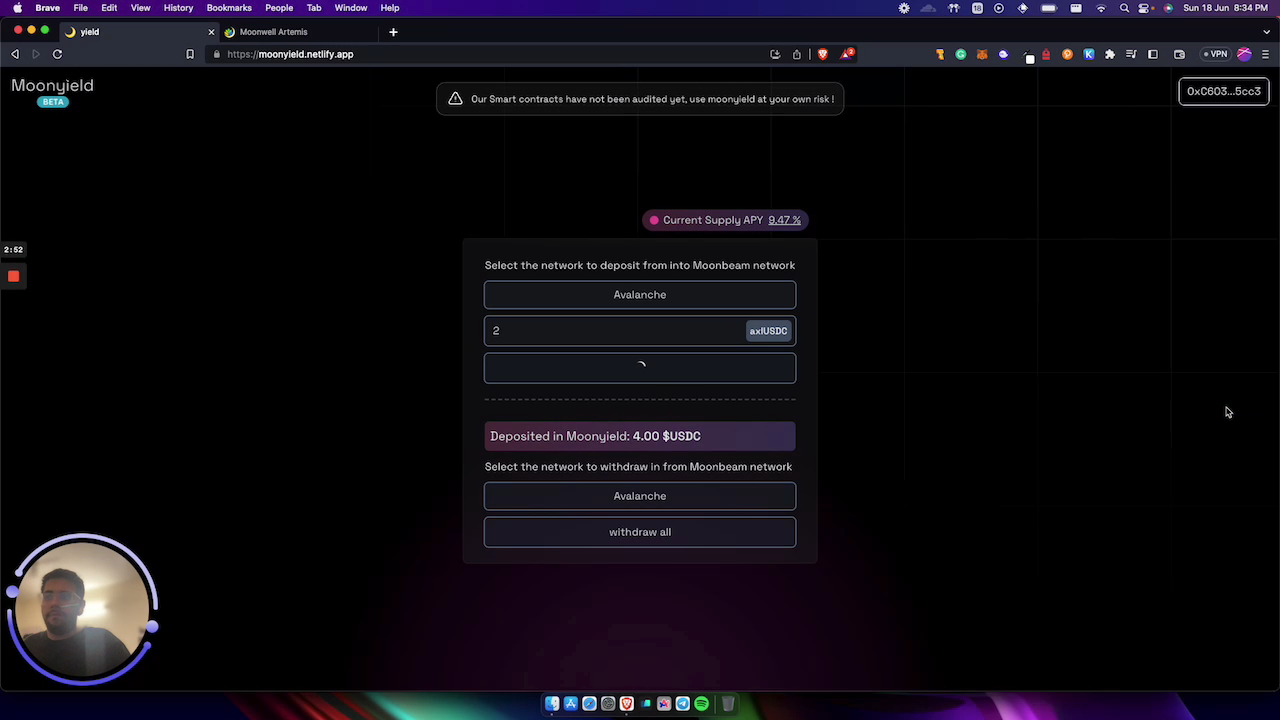This screenshot has height=720, width=1280.
Task: Click the axlUSDC token badge
Action: click(x=768, y=331)
